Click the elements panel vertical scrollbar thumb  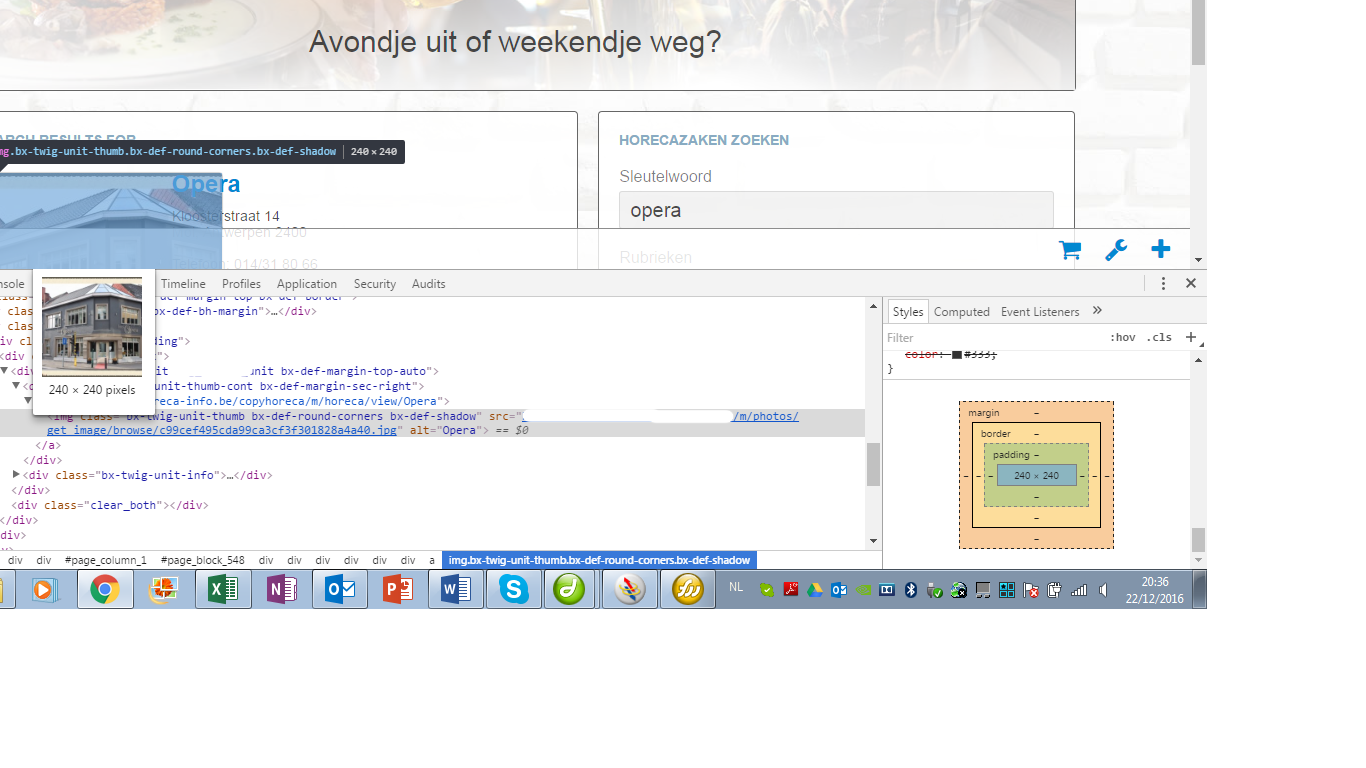coord(873,465)
